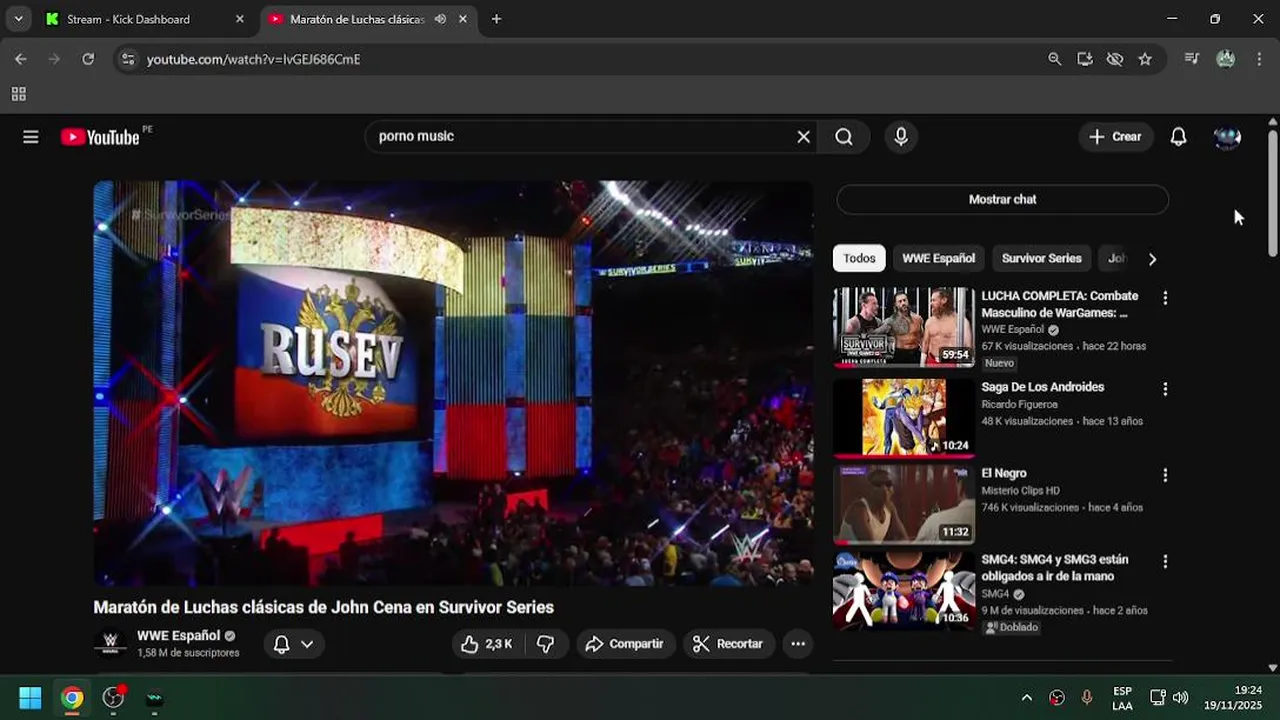Viewport: 1280px width, 720px height.
Task: Click Mostrar chat button
Action: point(1002,199)
